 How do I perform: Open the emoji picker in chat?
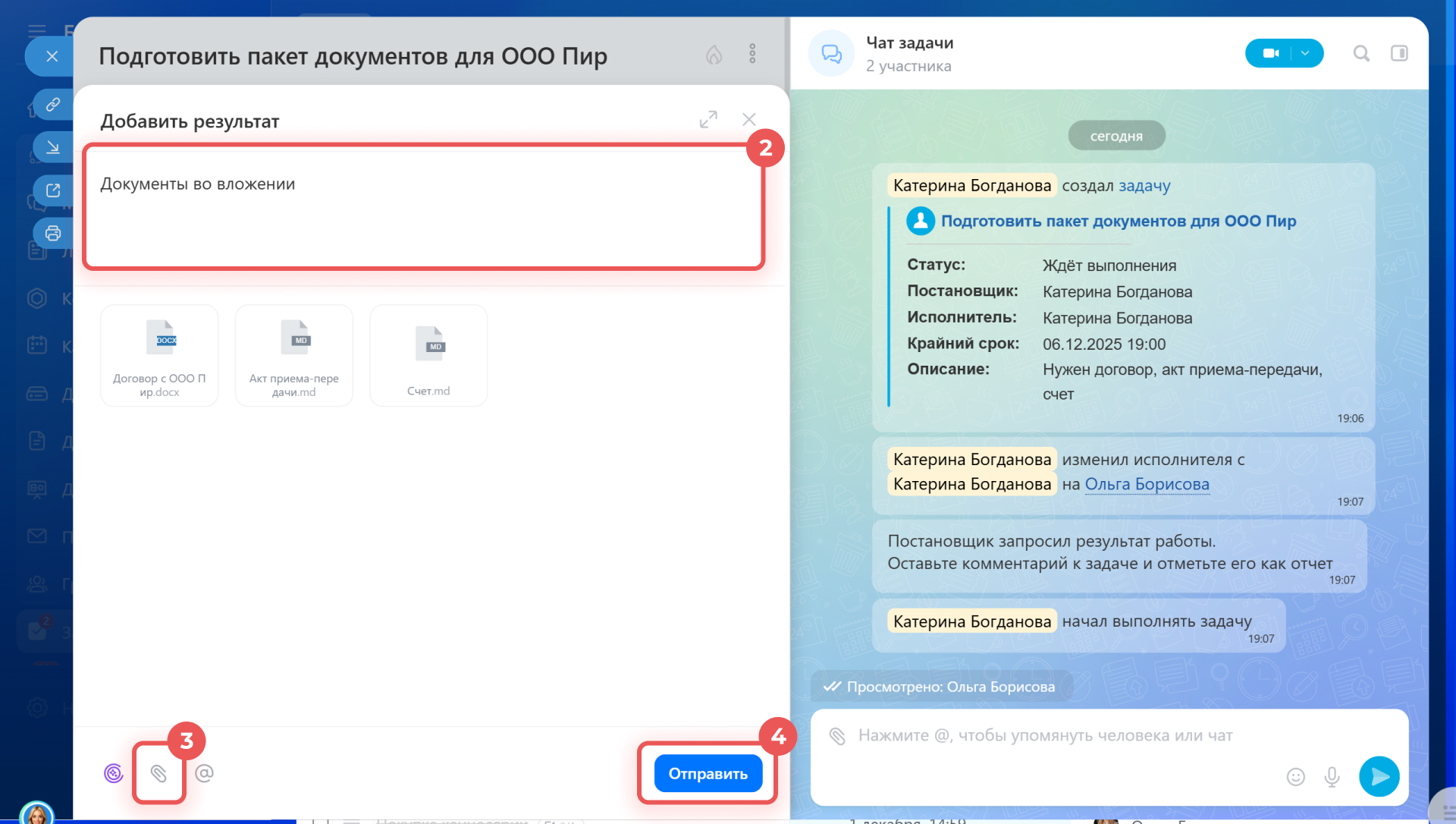(x=1295, y=776)
